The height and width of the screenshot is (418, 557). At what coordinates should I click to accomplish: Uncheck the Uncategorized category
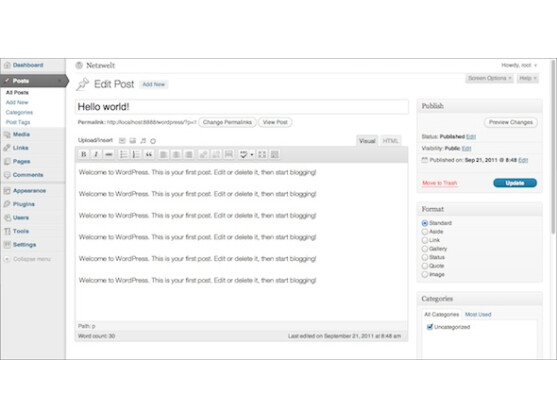point(430,327)
